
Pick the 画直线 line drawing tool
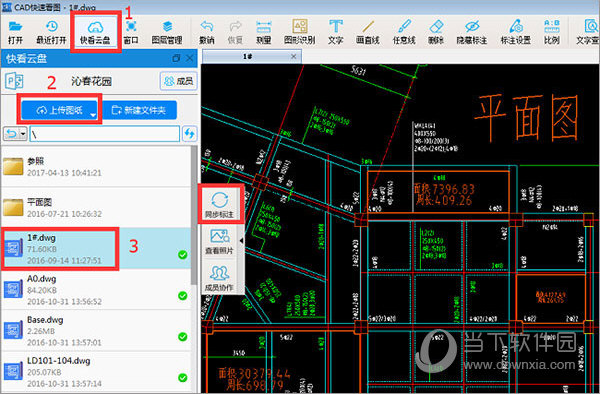[368, 32]
